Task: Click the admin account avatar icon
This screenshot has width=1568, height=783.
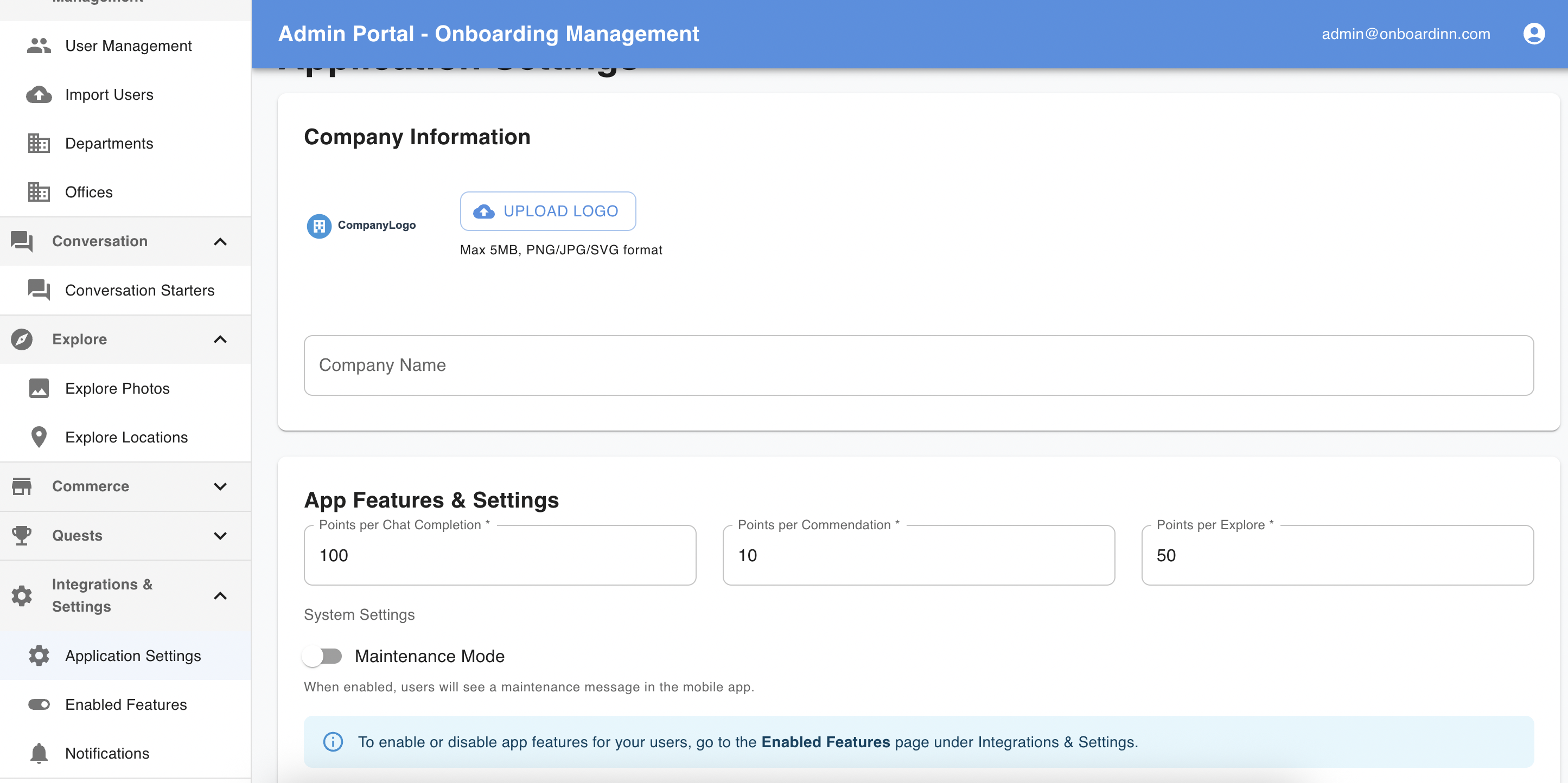Action: (1533, 34)
